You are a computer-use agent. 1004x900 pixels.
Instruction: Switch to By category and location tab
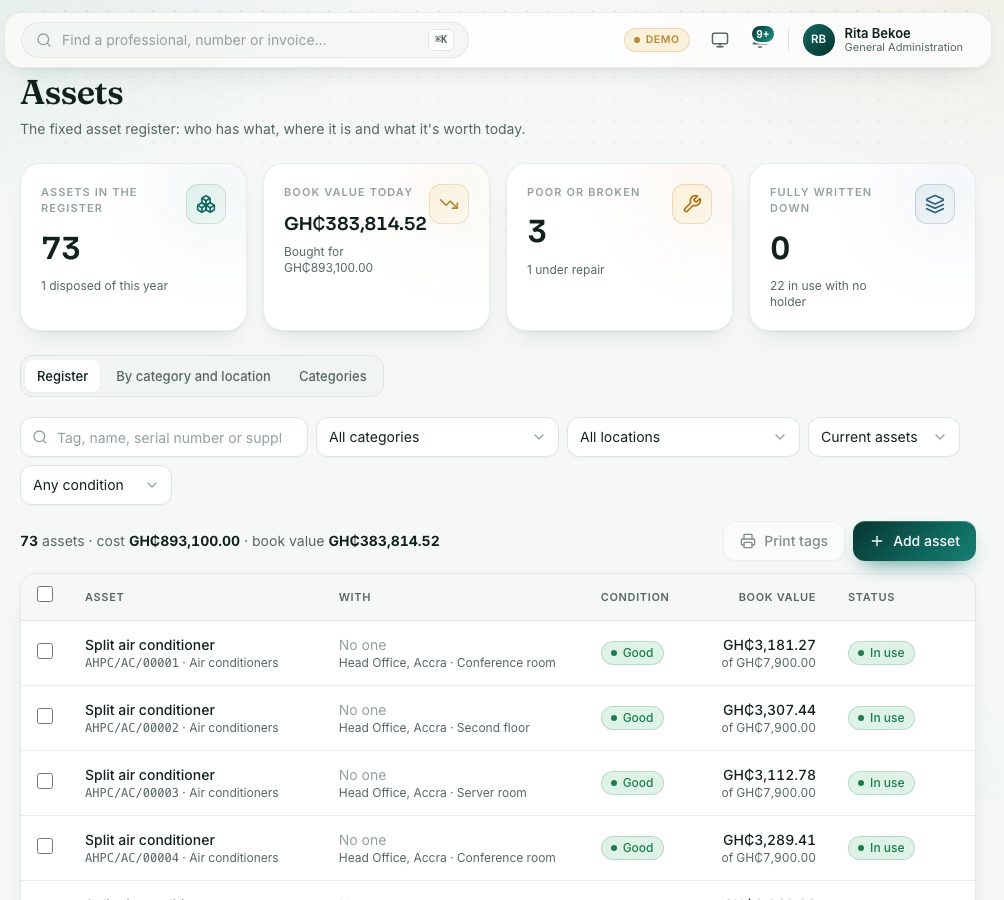click(193, 376)
